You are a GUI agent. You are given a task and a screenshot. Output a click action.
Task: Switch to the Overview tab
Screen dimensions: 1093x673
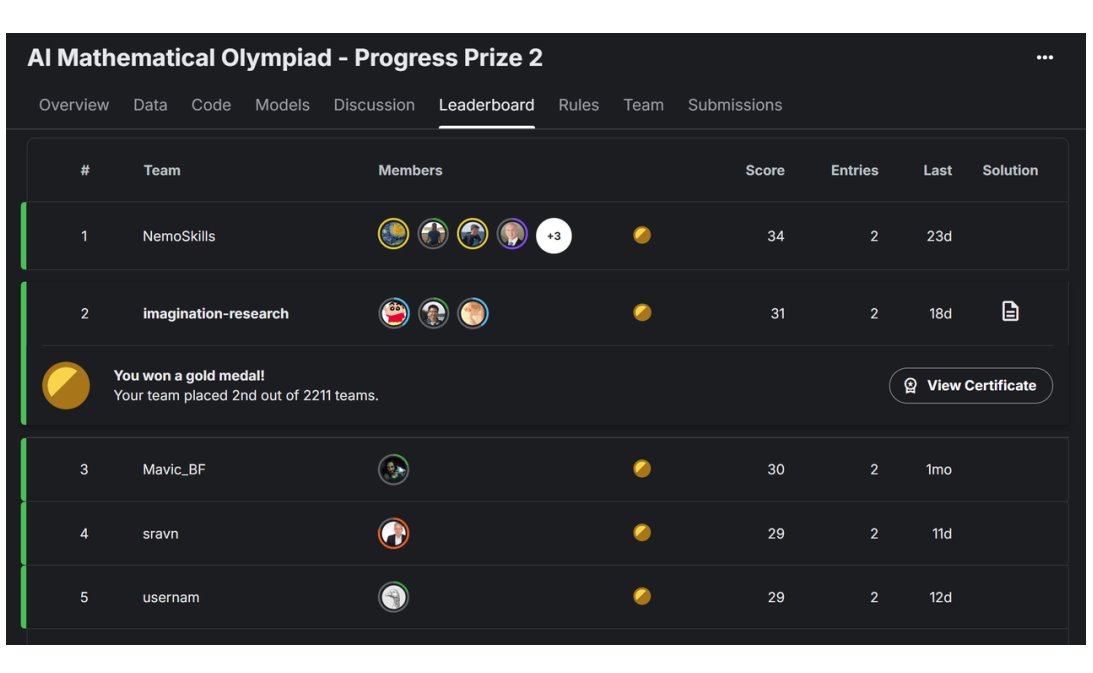coord(74,105)
